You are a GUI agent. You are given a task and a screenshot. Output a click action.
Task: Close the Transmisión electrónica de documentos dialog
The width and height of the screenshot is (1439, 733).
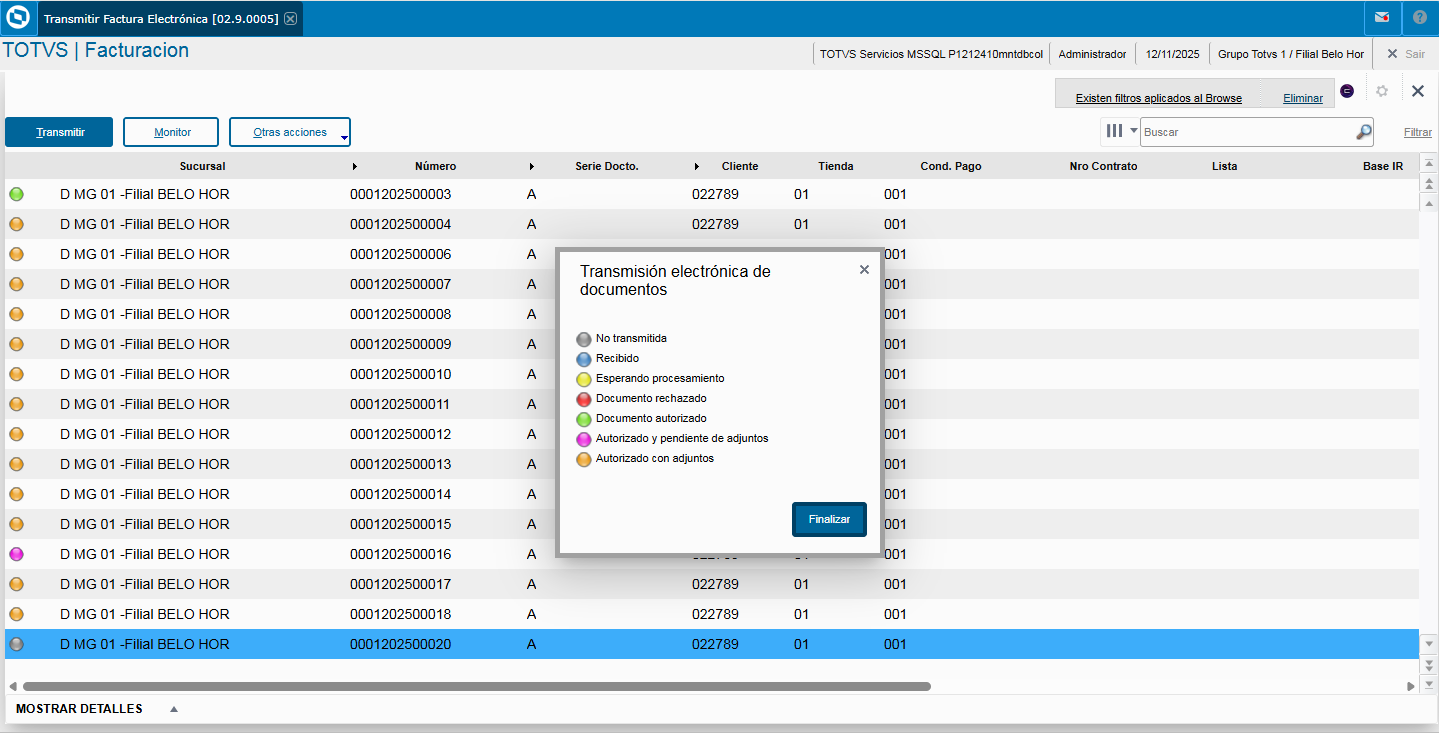coord(864,270)
